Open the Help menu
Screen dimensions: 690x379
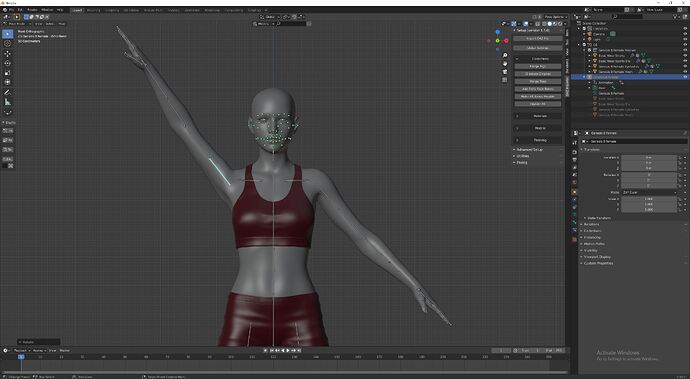pos(60,10)
